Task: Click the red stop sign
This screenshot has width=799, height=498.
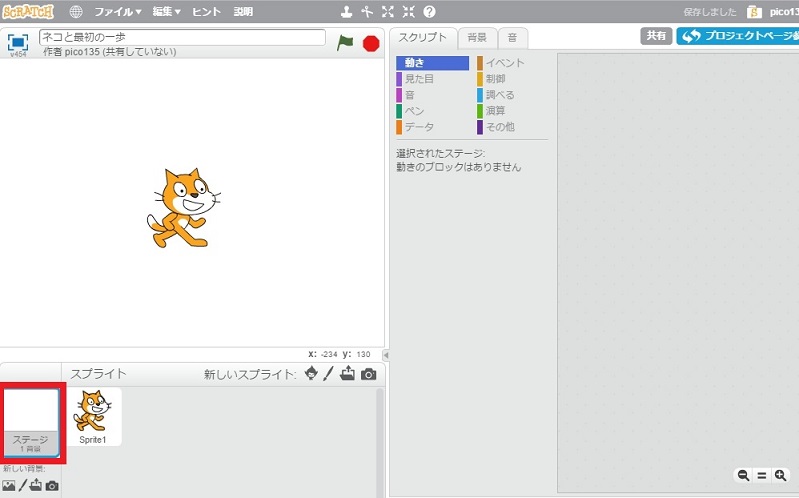Action: [371, 43]
